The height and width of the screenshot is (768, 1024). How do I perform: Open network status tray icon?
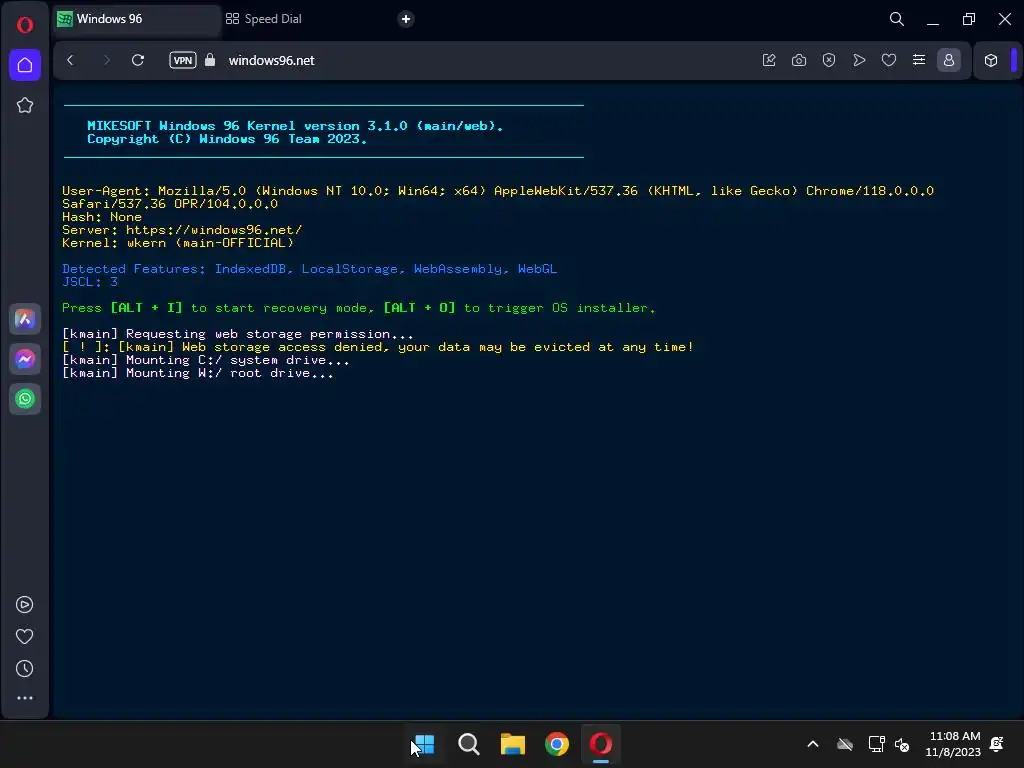(876, 744)
